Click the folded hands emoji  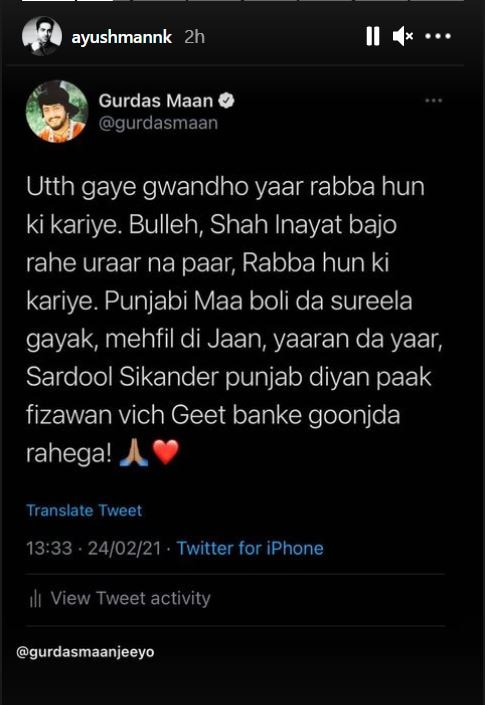(133, 452)
